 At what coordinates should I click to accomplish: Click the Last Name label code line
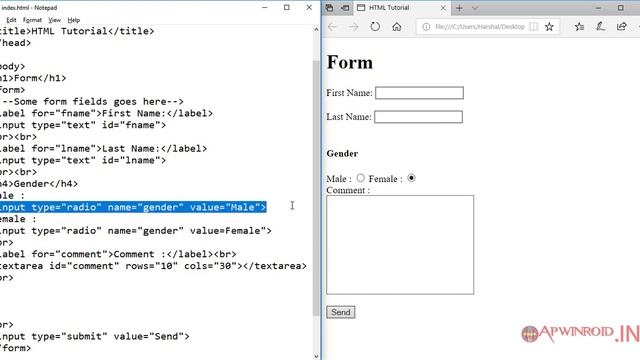click(104, 148)
